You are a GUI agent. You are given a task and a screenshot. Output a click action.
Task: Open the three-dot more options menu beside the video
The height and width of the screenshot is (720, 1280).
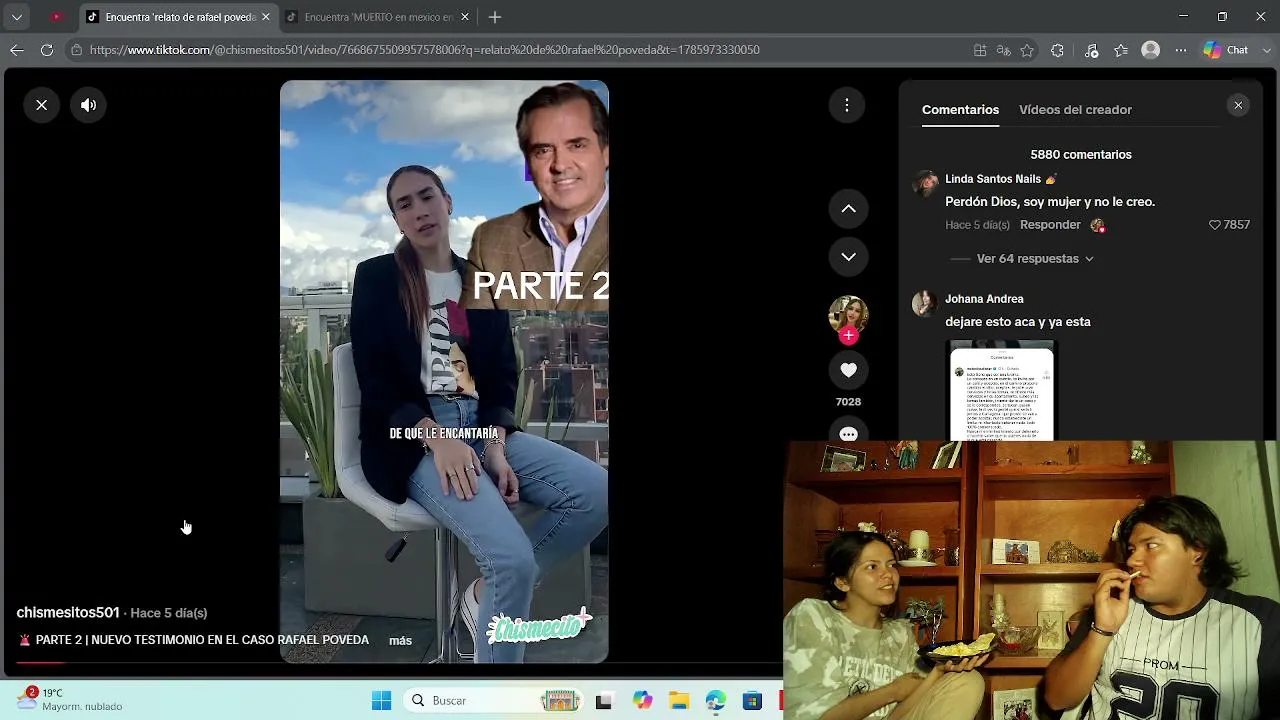(x=847, y=105)
